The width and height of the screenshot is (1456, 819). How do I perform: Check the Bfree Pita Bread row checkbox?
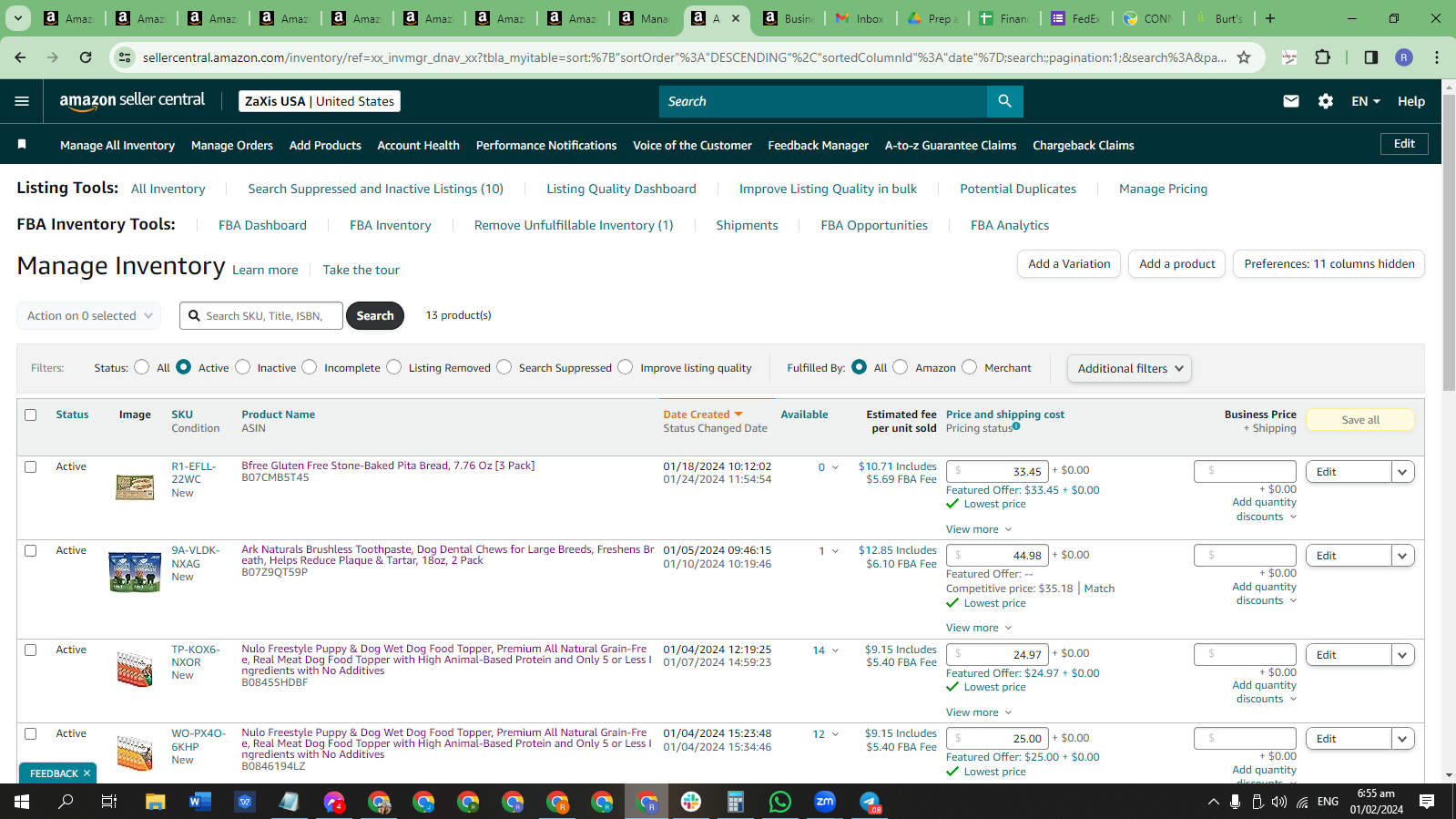[30, 466]
